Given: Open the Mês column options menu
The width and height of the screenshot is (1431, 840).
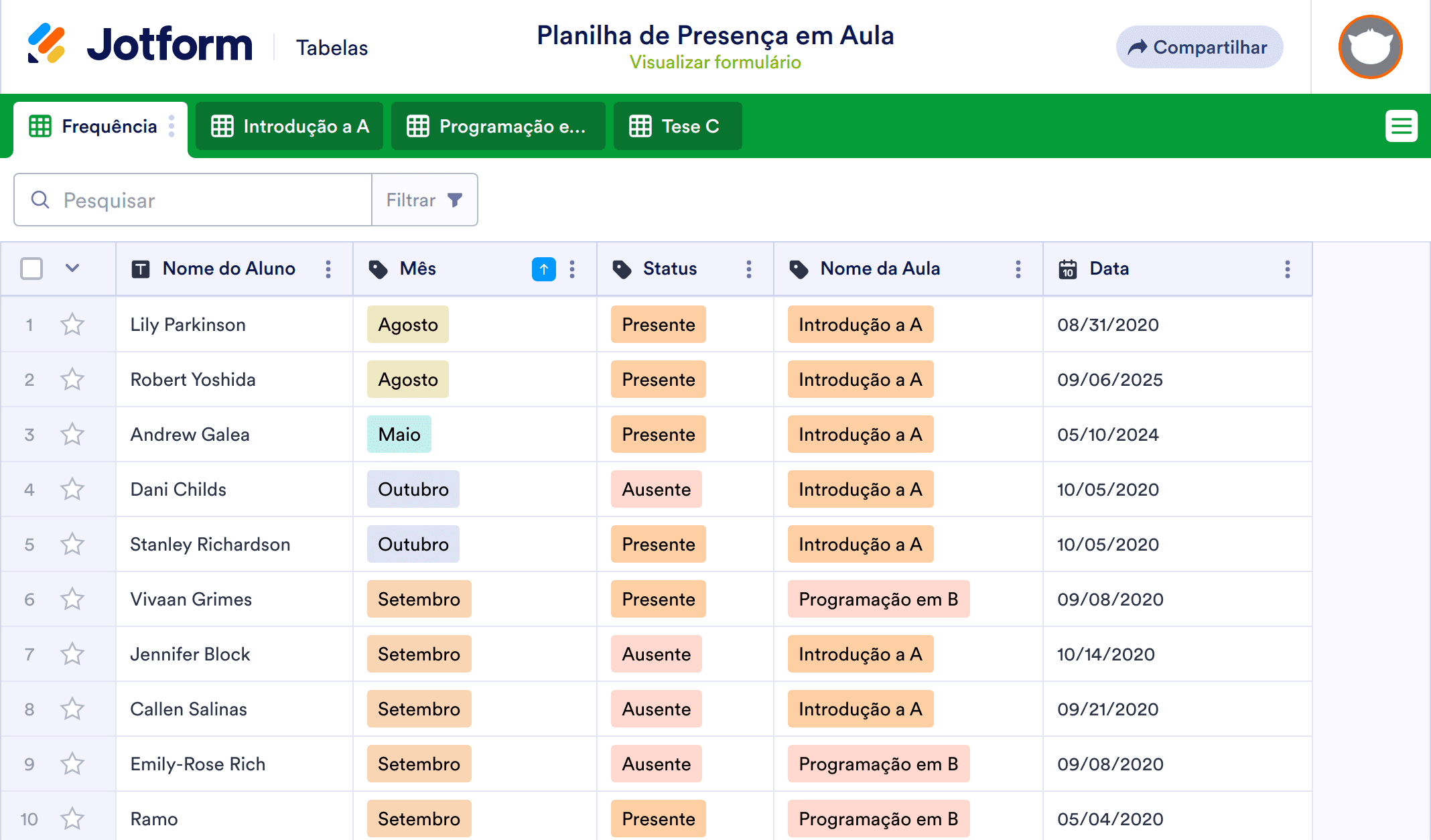Looking at the screenshot, I should point(573,269).
